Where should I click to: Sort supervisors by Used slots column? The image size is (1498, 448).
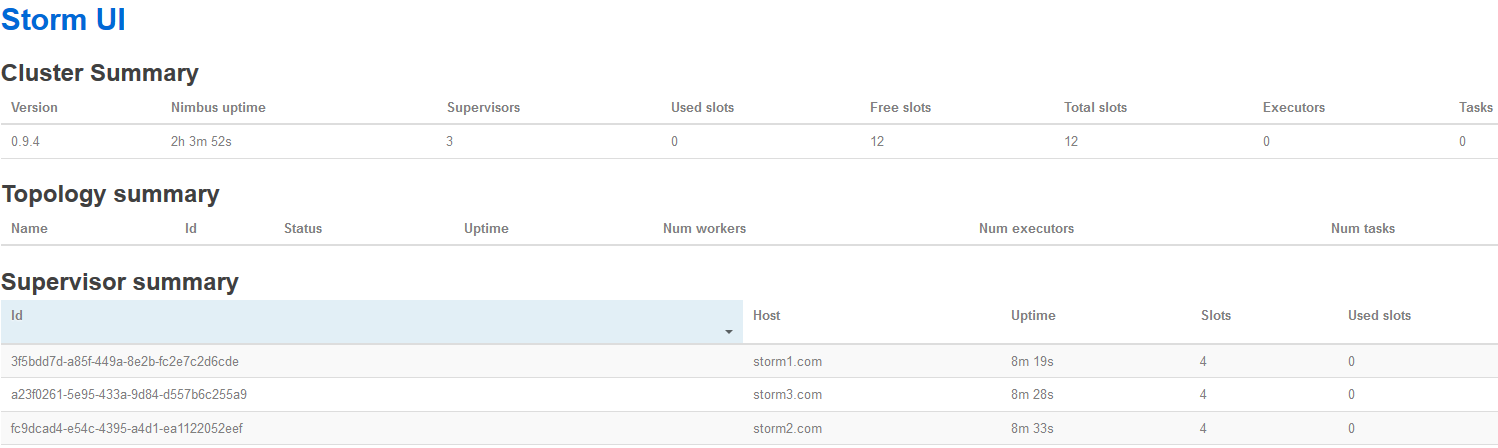(x=1379, y=315)
